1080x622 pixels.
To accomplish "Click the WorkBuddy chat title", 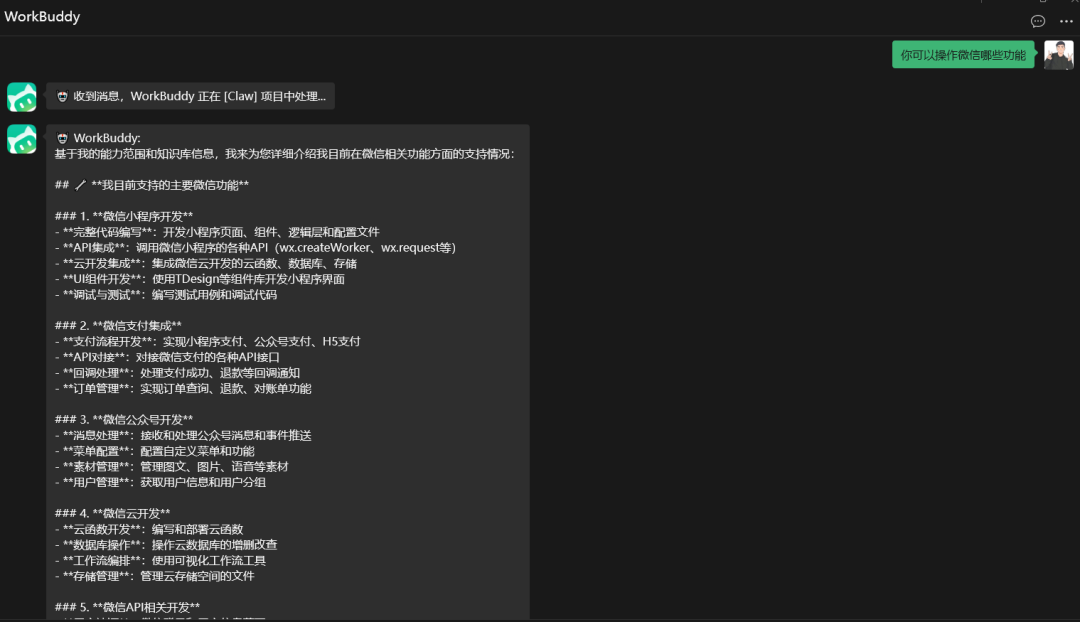I will pos(42,17).
